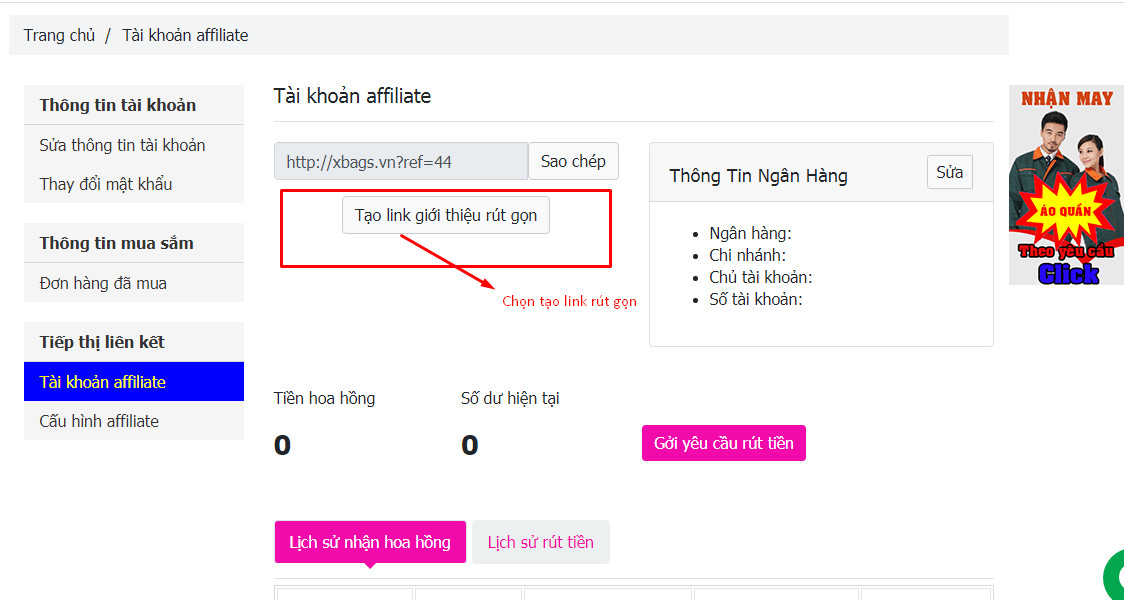The image size is (1124, 600).
Task: Click the Thông tin mua sắm sidebar heading
Action: pyautogui.click(x=117, y=243)
